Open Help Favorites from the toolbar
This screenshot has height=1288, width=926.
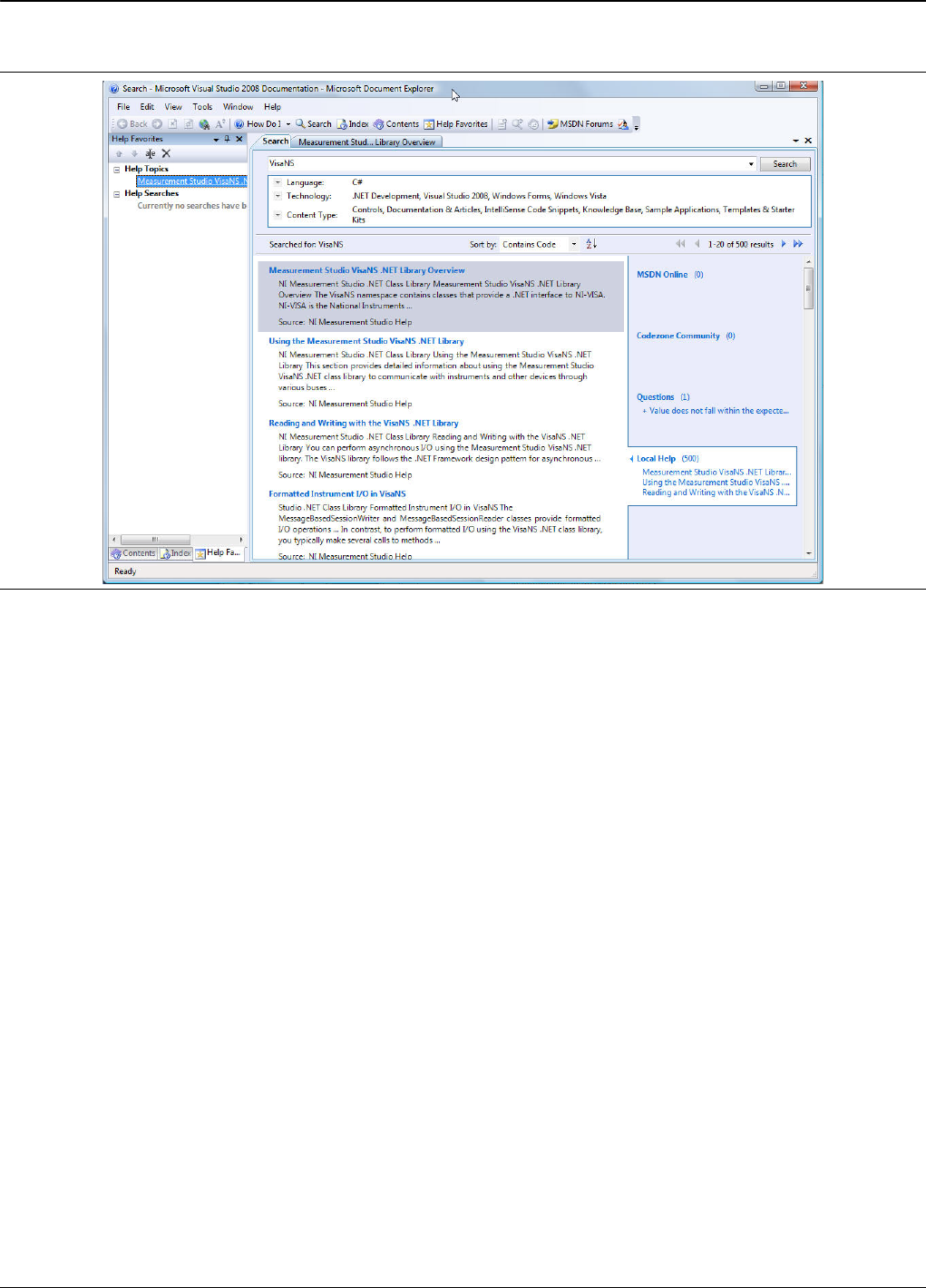pyautogui.click(x=456, y=124)
